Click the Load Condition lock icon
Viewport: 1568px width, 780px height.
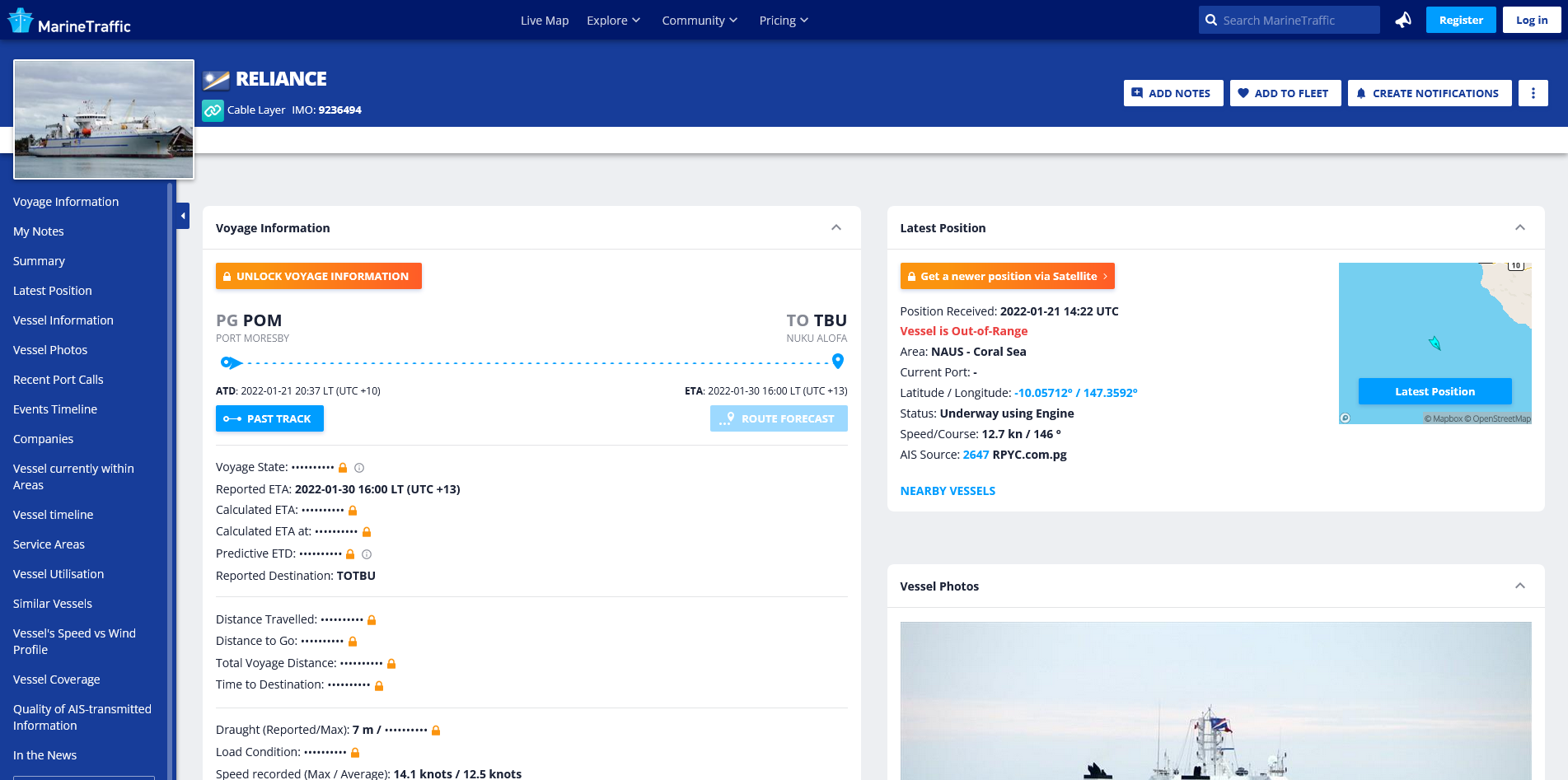(x=355, y=753)
